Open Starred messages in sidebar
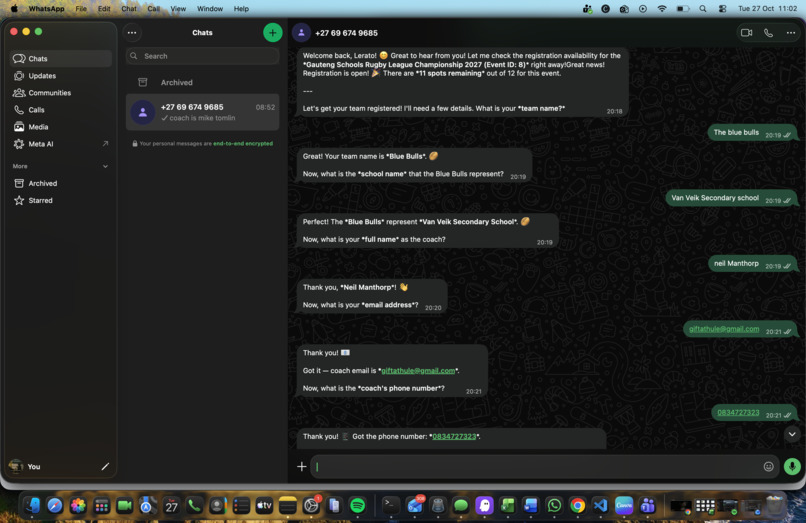 (x=61, y=200)
